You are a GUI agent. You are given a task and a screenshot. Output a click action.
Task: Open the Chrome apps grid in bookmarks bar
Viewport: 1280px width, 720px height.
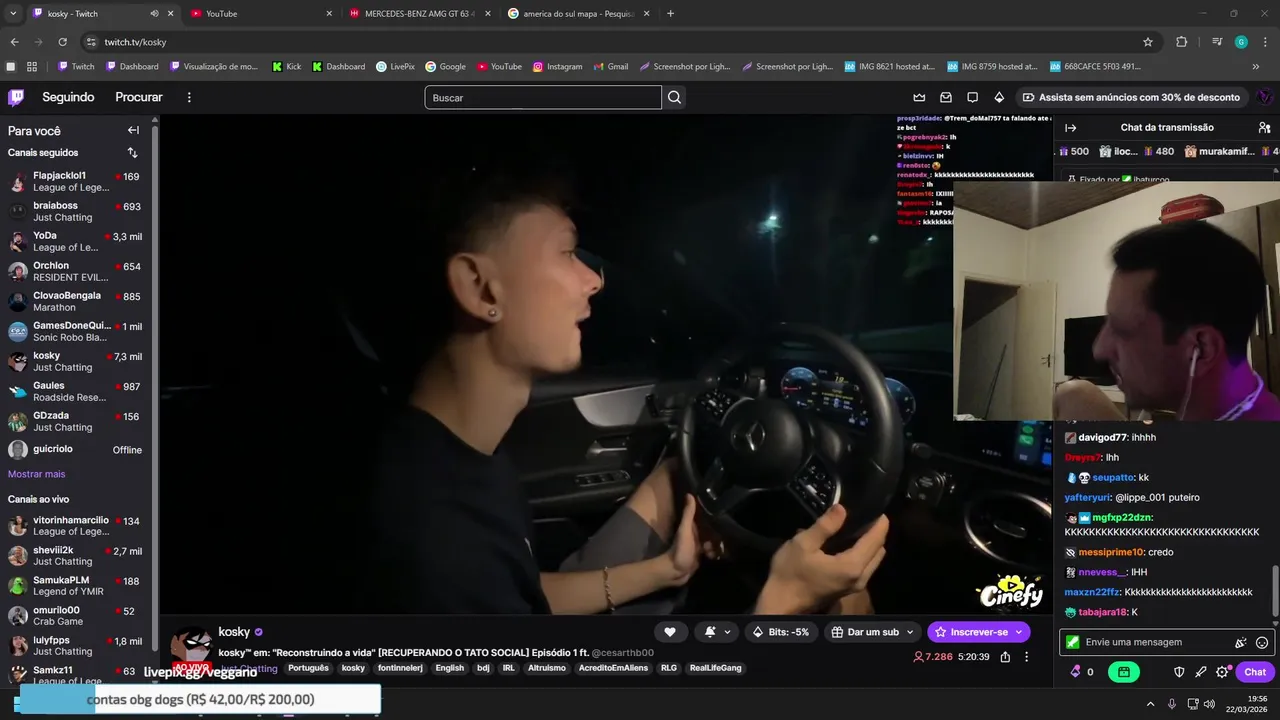[32, 67]
